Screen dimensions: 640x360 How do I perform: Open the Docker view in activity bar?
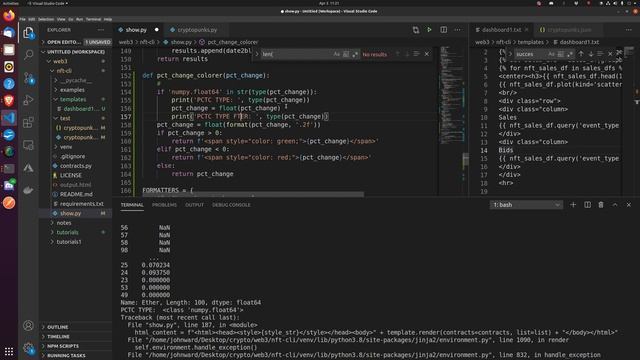[29, 190]
